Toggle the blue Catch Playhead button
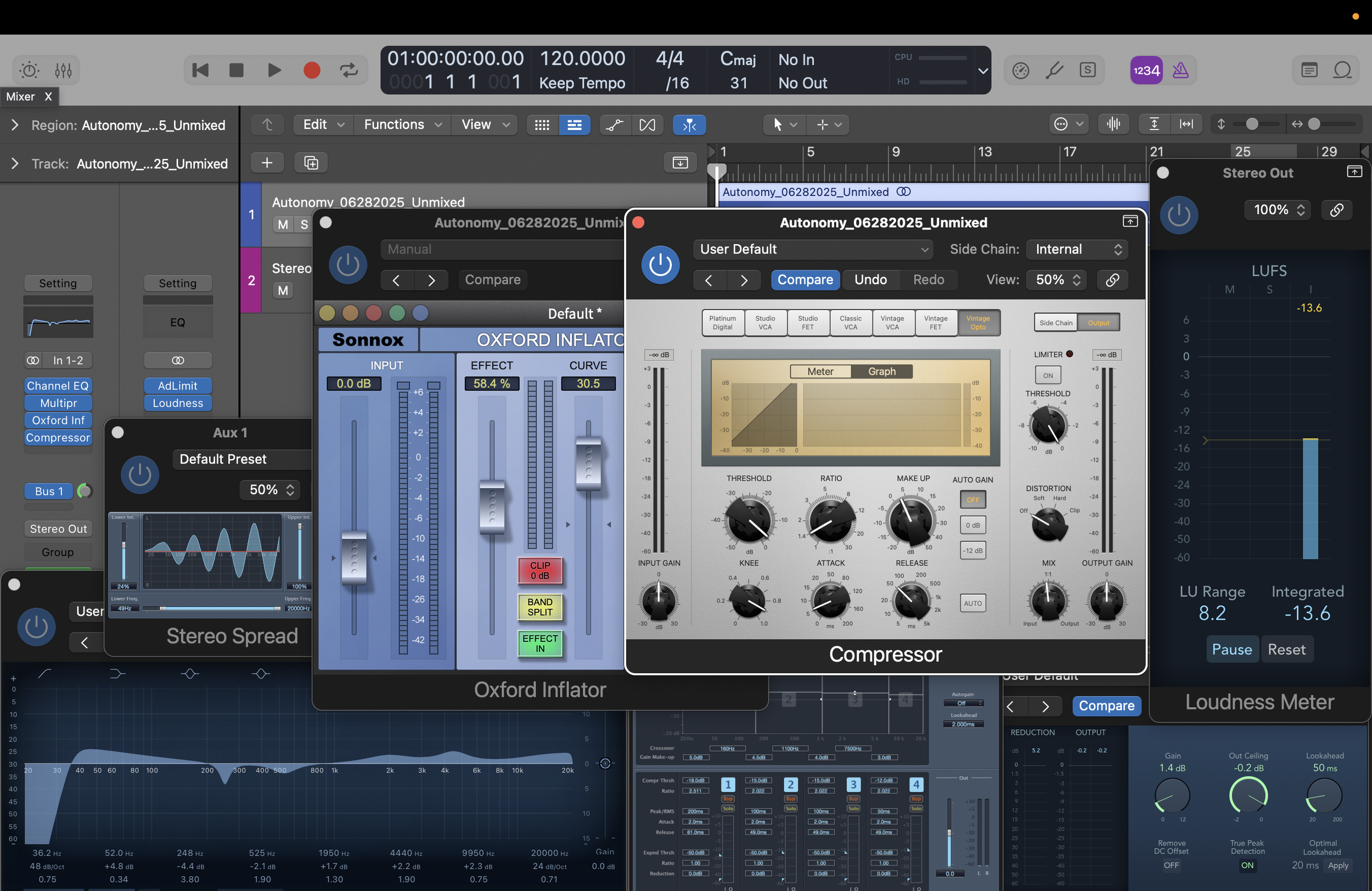 [689, 125]
